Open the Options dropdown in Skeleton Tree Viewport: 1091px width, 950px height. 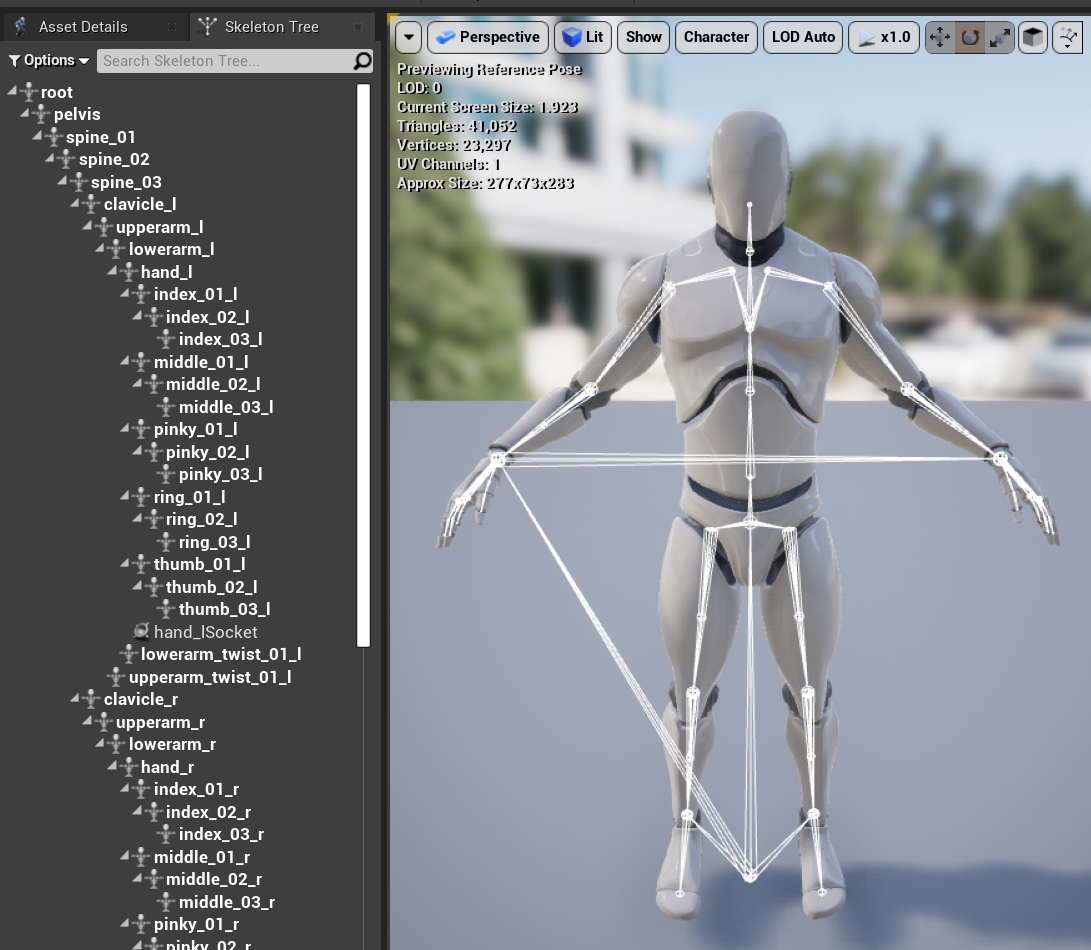(47, 60)
